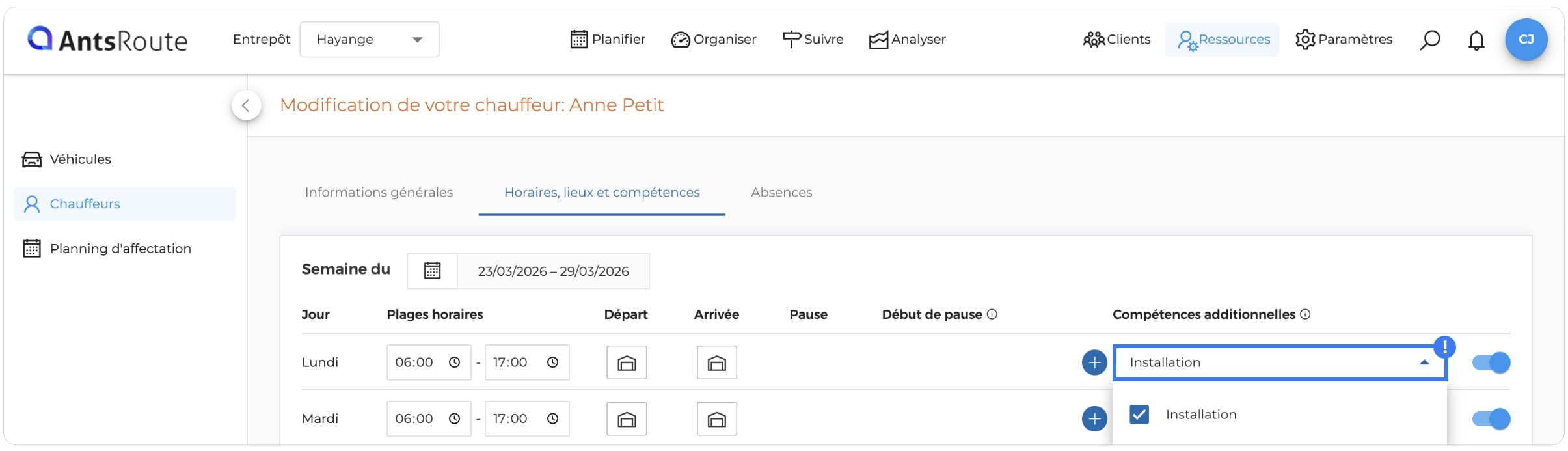Open Paramètres settings
This screenshot has height=451, width=1568.
[1344, 40]
